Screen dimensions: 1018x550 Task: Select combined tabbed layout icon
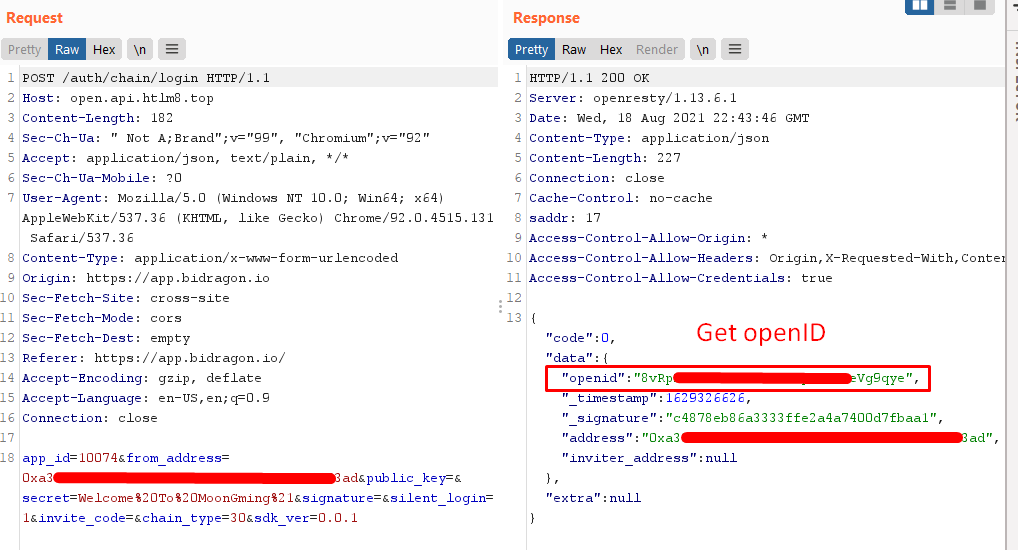coord(980,6)
